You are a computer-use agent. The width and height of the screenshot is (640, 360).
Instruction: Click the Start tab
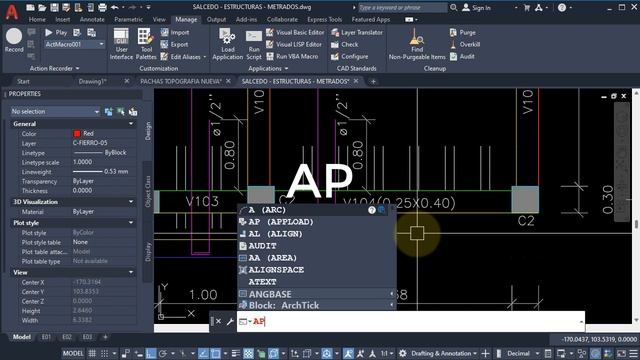click(23, 81)
